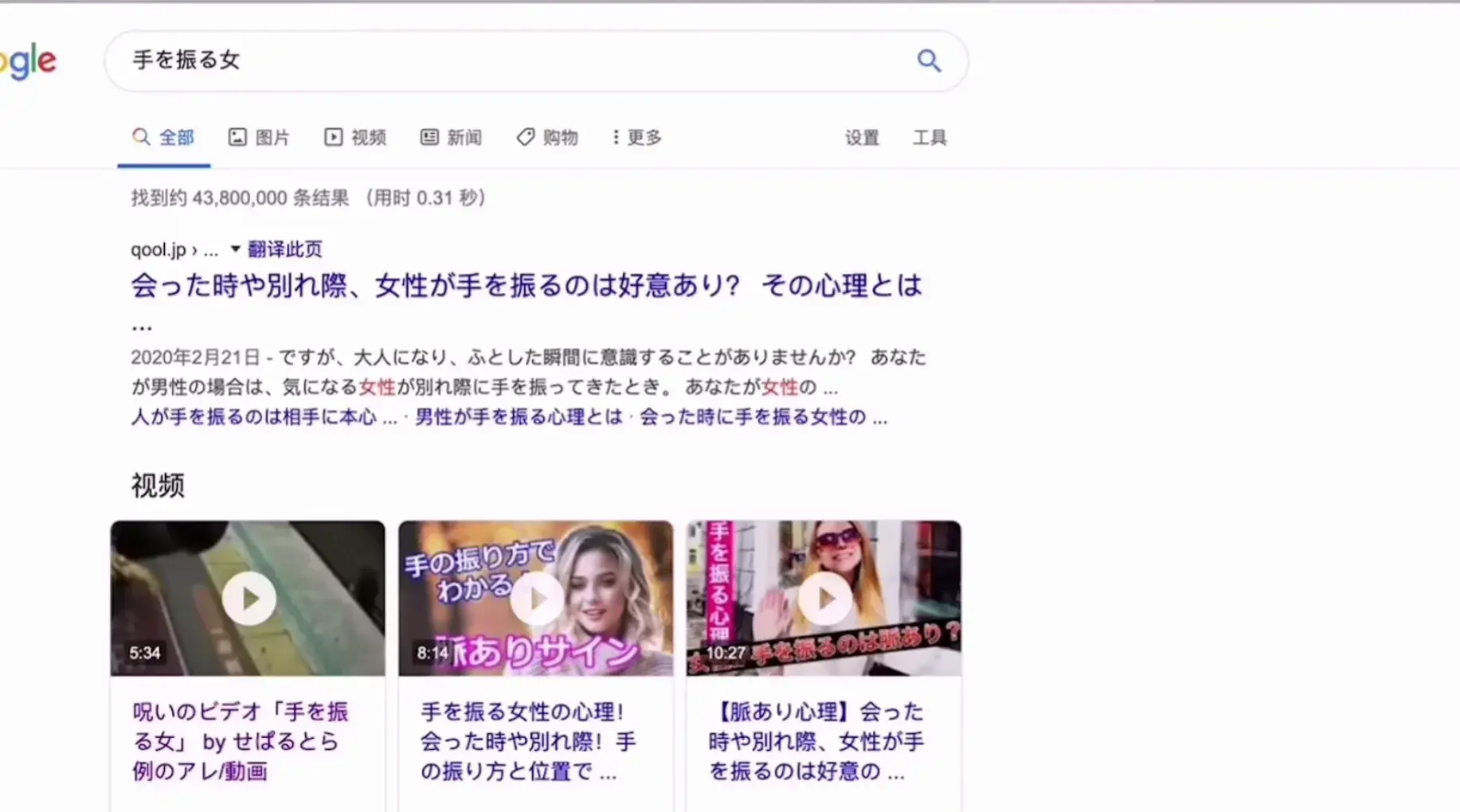Play the 10:27 video thumbnail
The width and height of the screenshot is (1460, 812).
(824, 598)
